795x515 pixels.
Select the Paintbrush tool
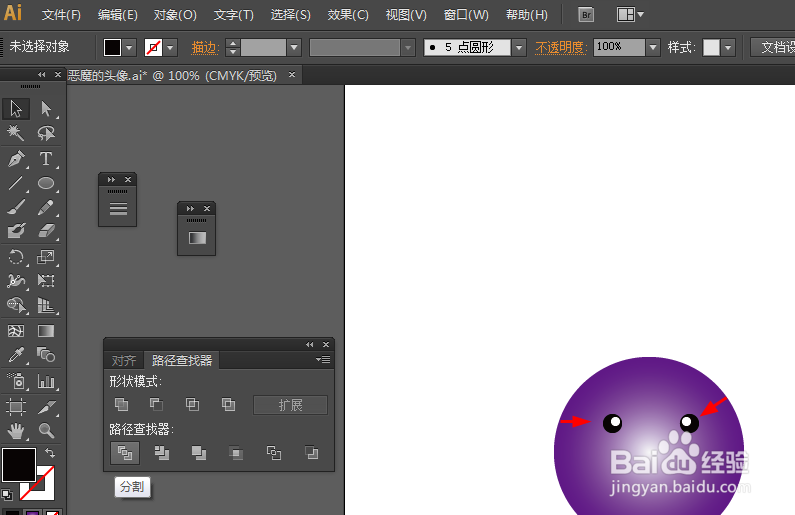pos(16,207)
